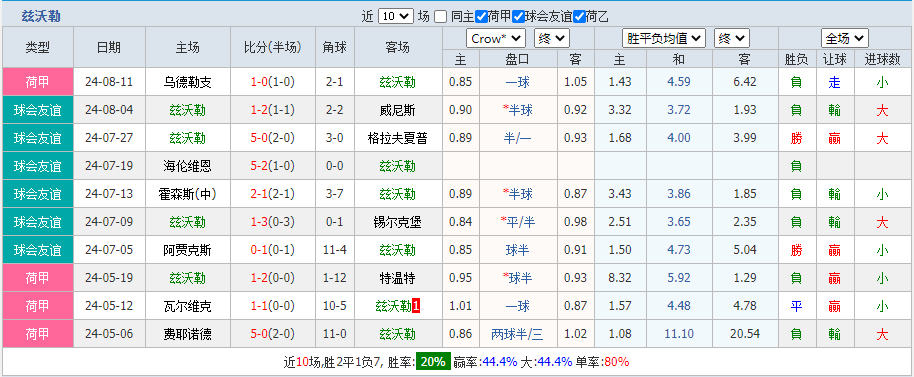Click the 格拉夫夏普 away team name

398,138
